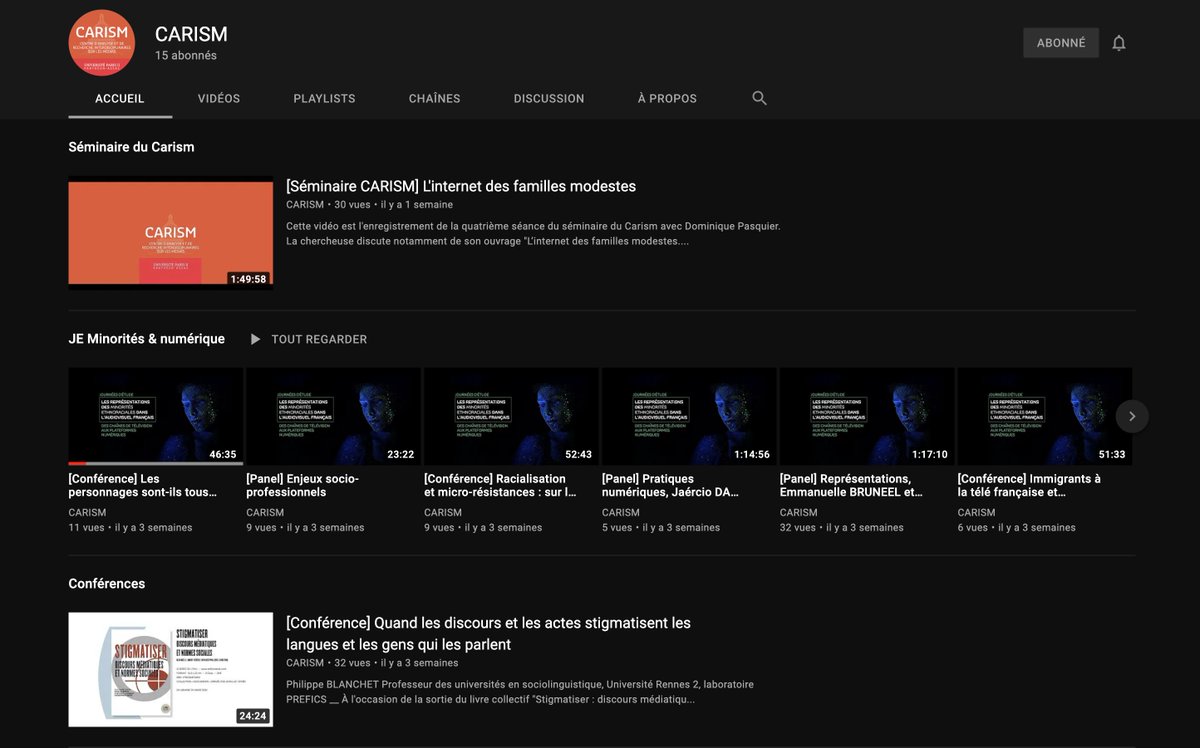This screenshot has width=1200, height=748.
Task: Open Immigrants à la télé française title
Action: [1029, 485]
